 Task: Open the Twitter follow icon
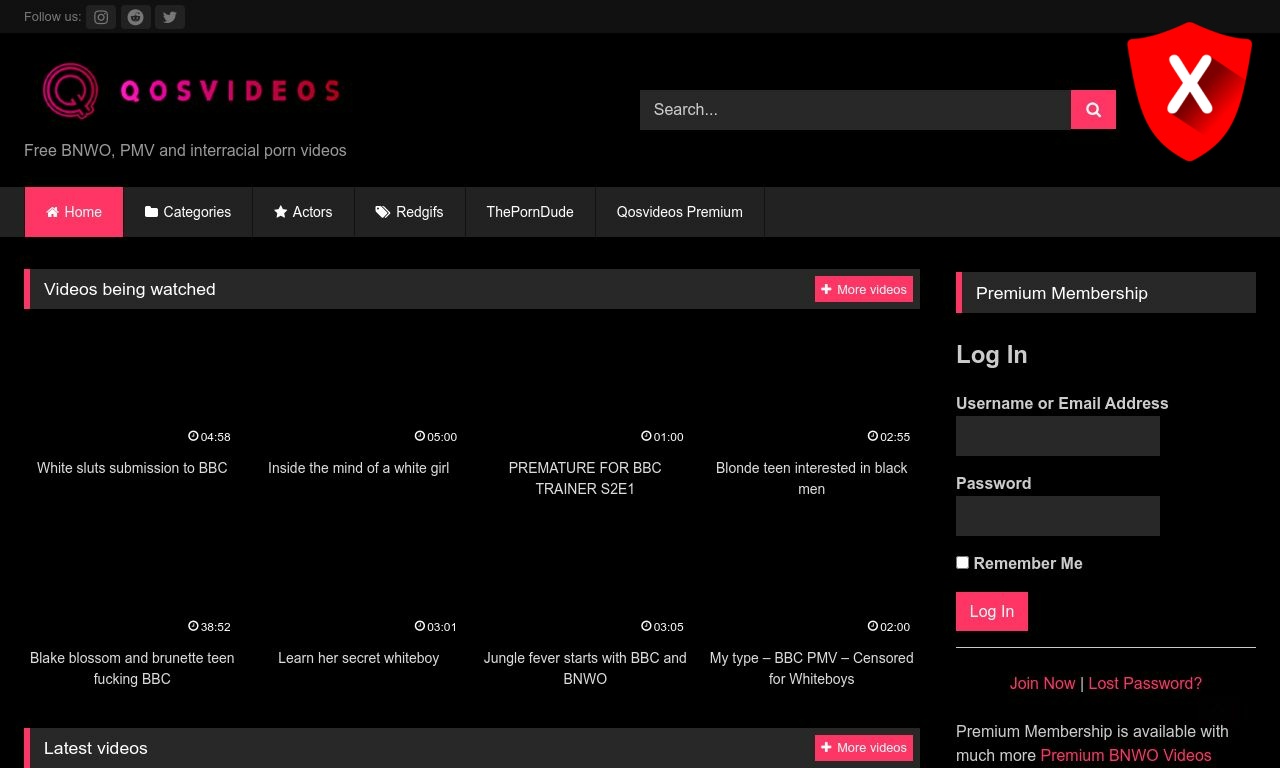coord(170,17)
